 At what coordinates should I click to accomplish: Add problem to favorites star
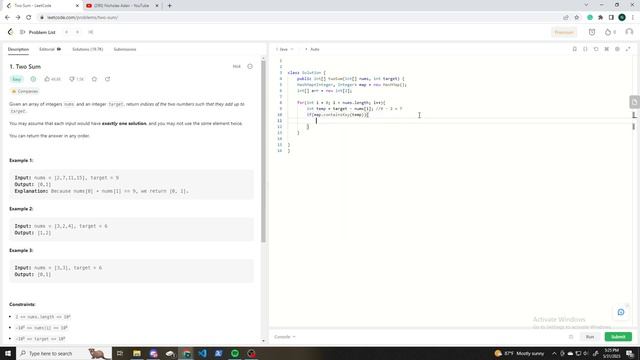coord(94,79)
